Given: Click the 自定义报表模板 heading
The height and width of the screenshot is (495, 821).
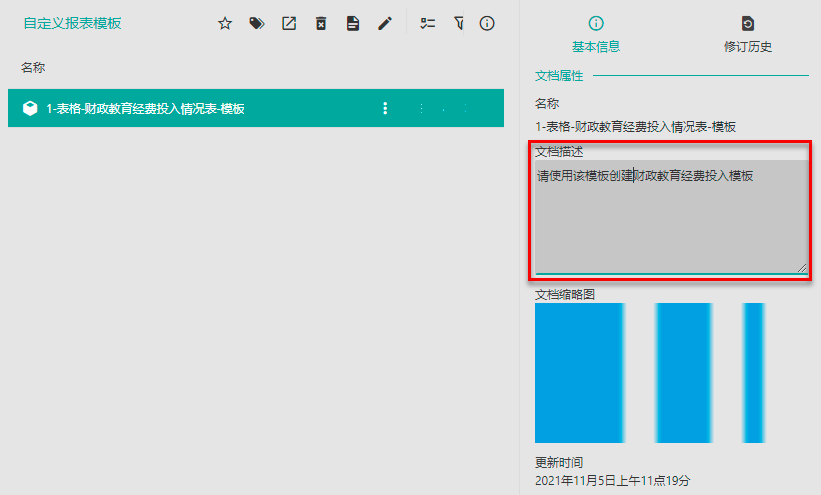Looking at the screenshot, I should click(73, 24).
